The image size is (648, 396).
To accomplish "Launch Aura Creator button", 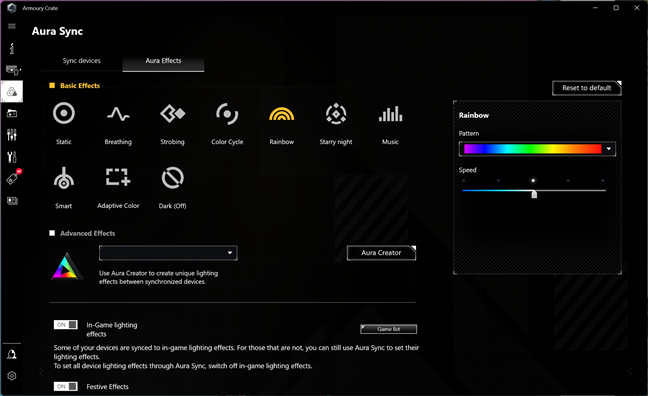I will (x=381, y=253).
